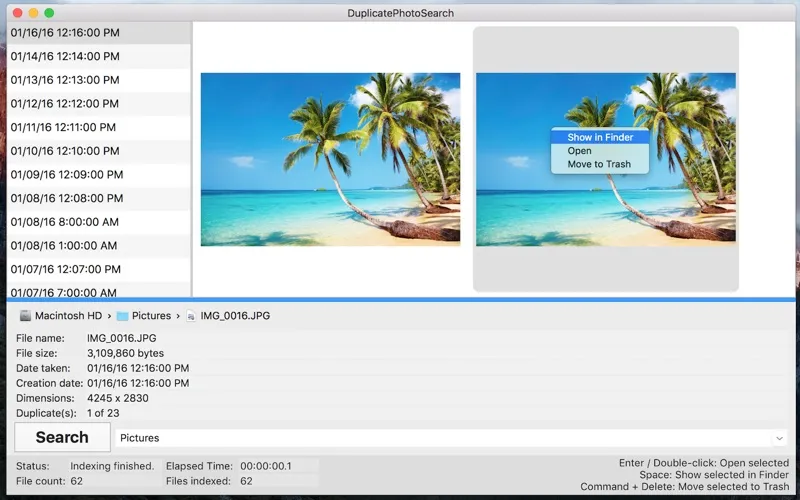Choose Move to Trash menu entry
Image resolution: width=800 pixels, height=500 pixels.
599,164
